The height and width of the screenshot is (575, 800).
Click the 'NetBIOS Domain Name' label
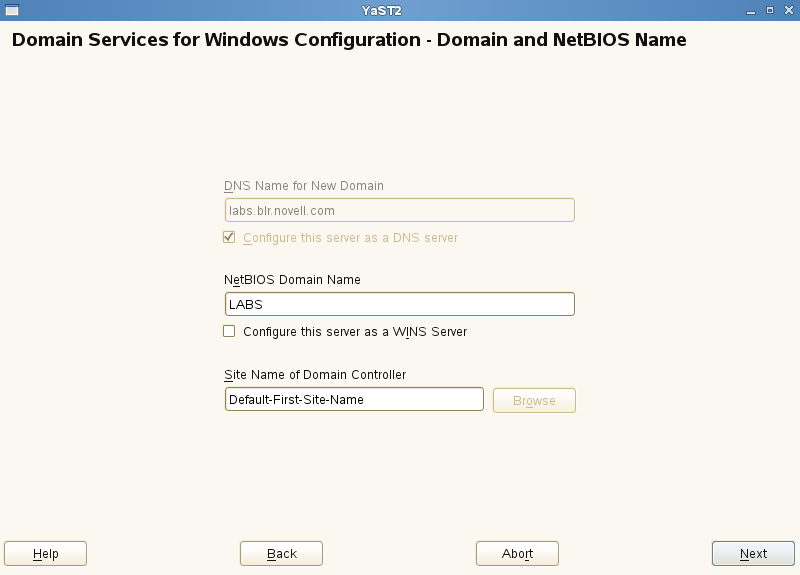(x=292, y=280)
